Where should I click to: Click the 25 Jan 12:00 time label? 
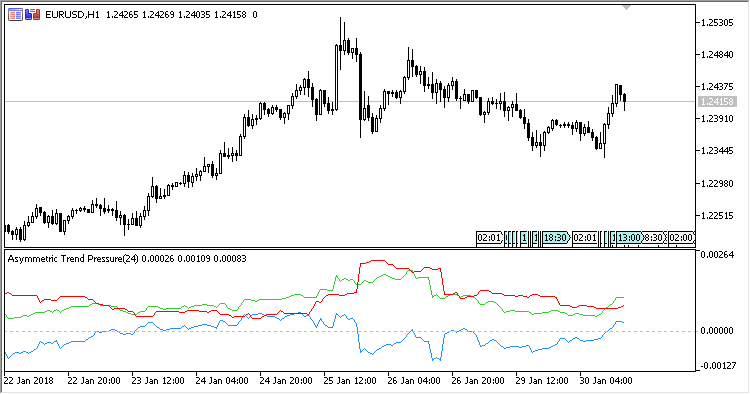click(x=350, y=381)
